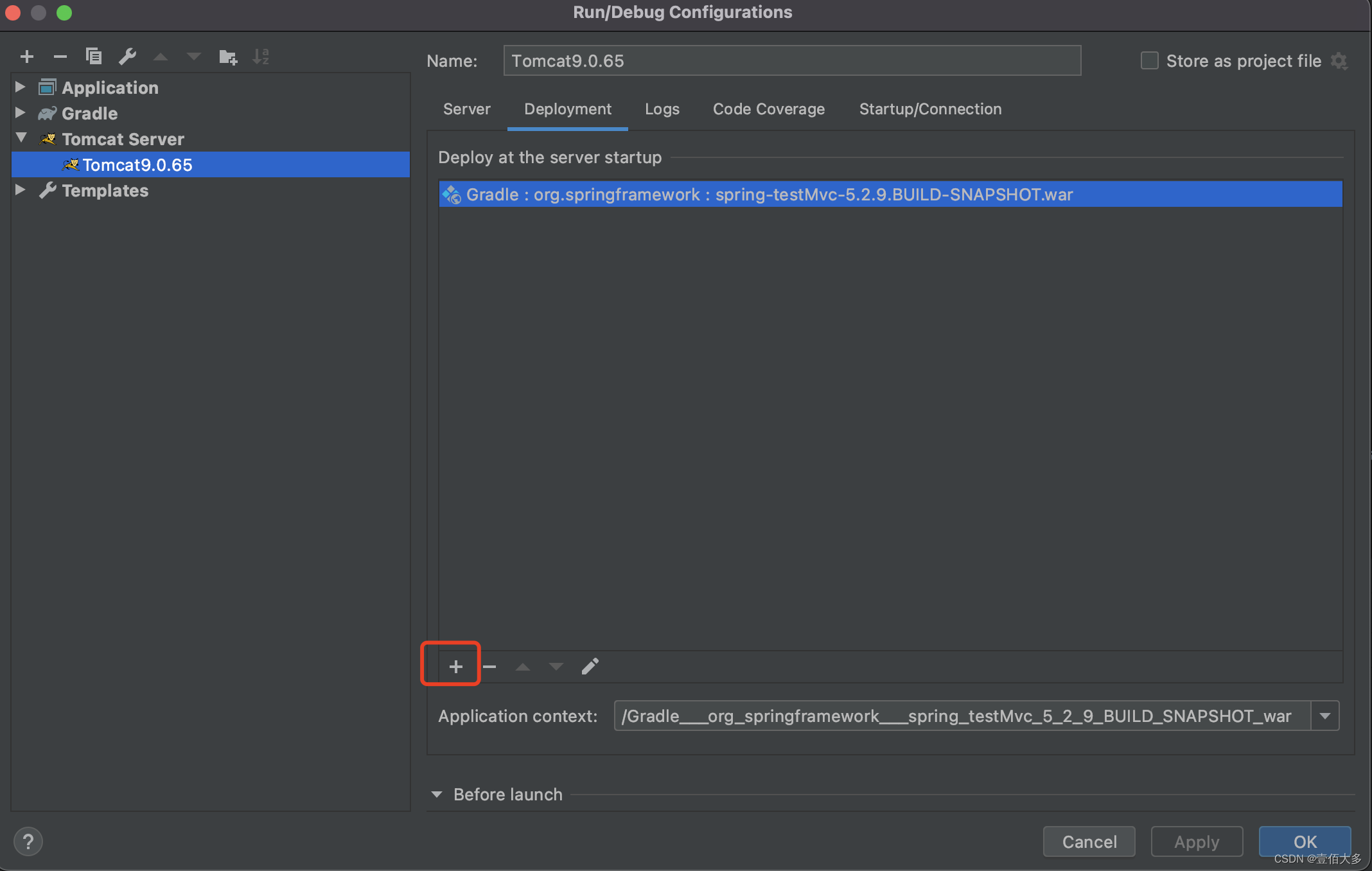Copy the selected configuration
The image size is (1372, 871).
click(x=94, y=57)
